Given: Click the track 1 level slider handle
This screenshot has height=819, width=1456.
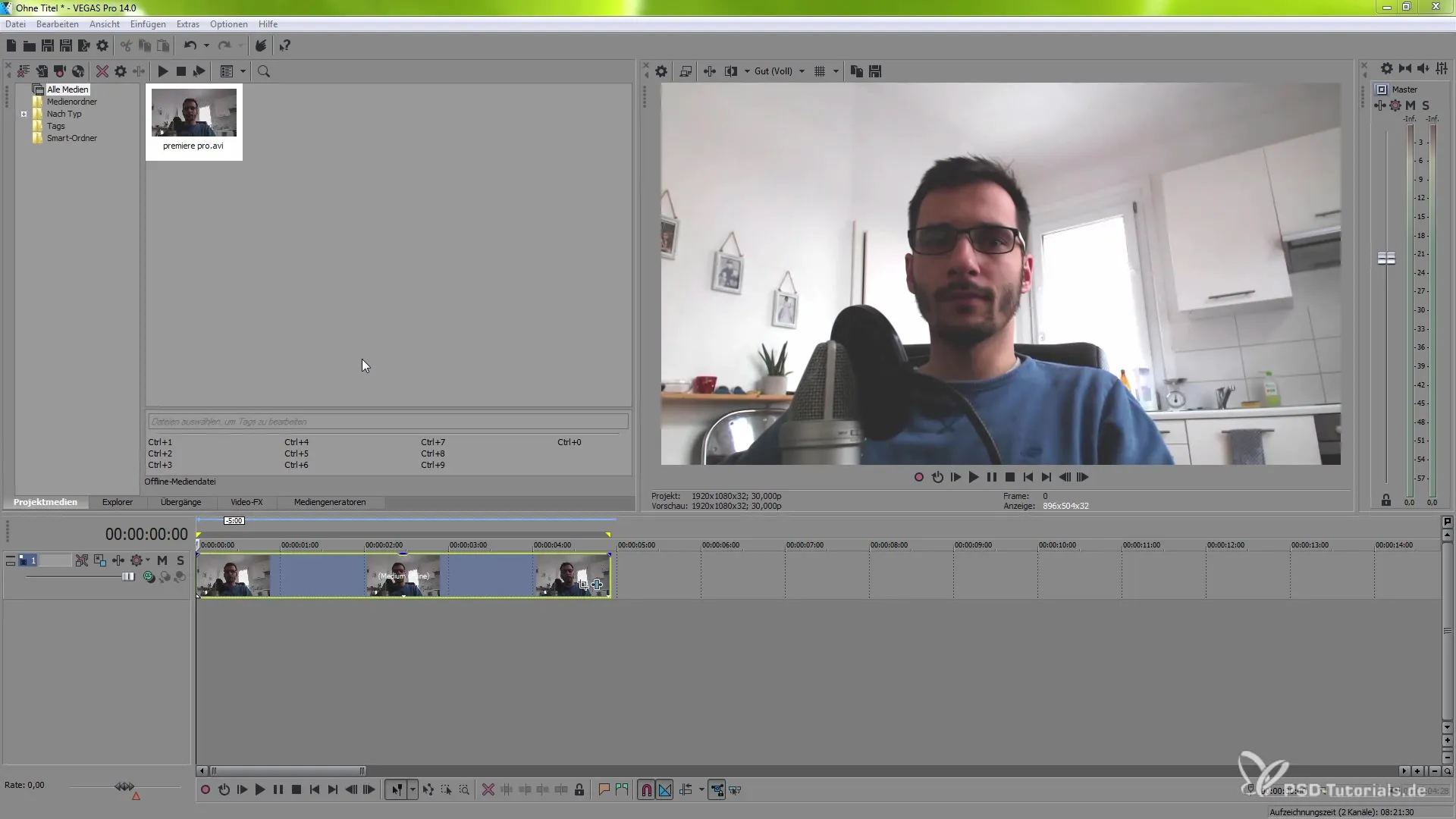Looking at the screenshot, I should point(128,577).
